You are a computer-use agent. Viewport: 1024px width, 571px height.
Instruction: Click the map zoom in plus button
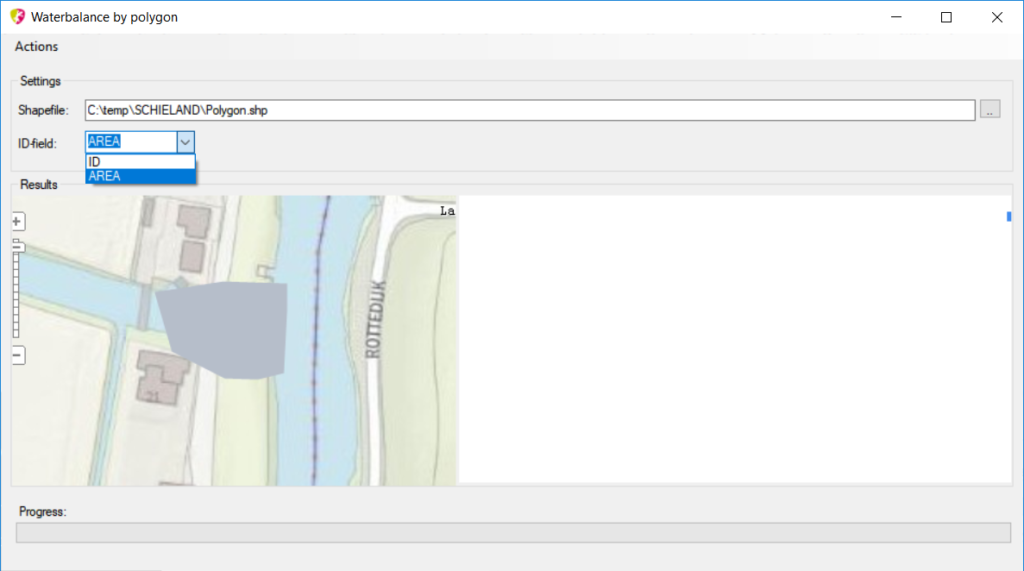click(17, 221)
